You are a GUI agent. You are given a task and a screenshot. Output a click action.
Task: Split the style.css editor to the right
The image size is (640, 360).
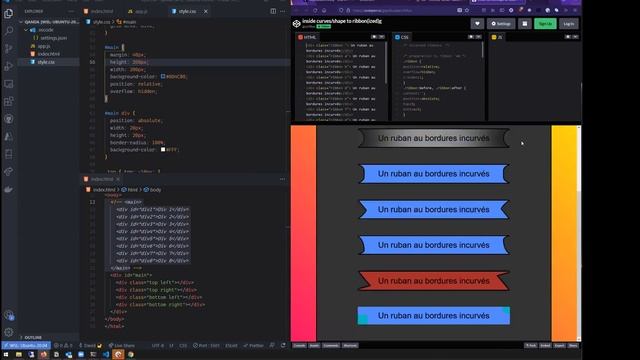273,11
